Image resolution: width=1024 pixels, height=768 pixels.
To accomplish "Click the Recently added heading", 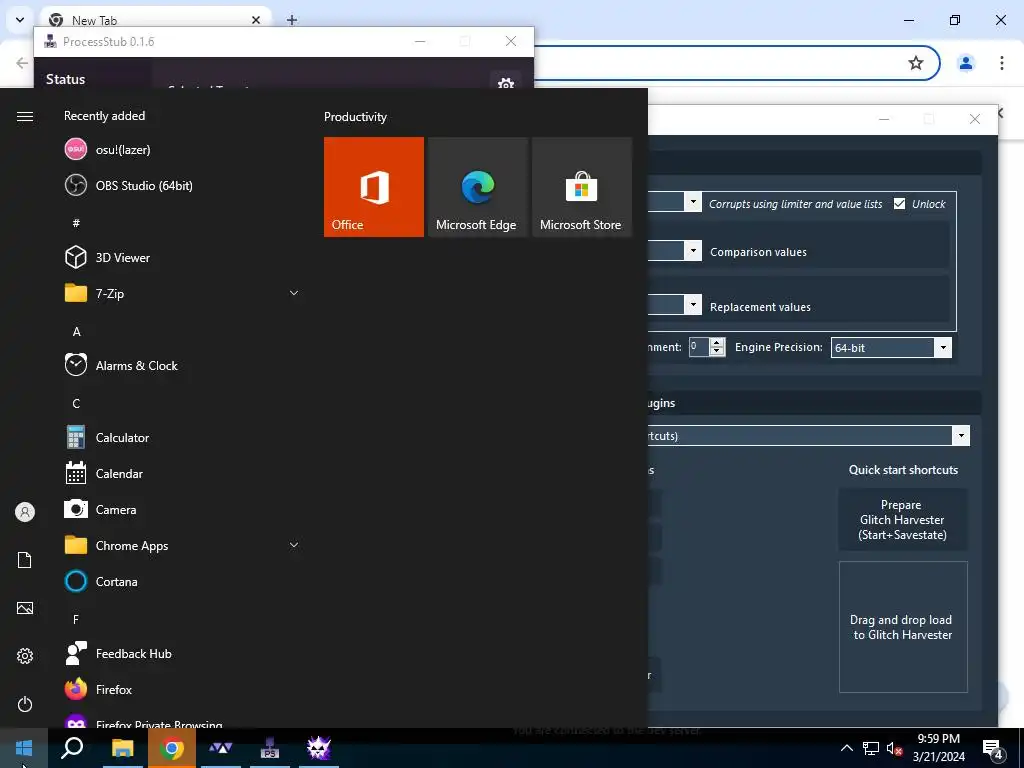I will tap(104, 116).
